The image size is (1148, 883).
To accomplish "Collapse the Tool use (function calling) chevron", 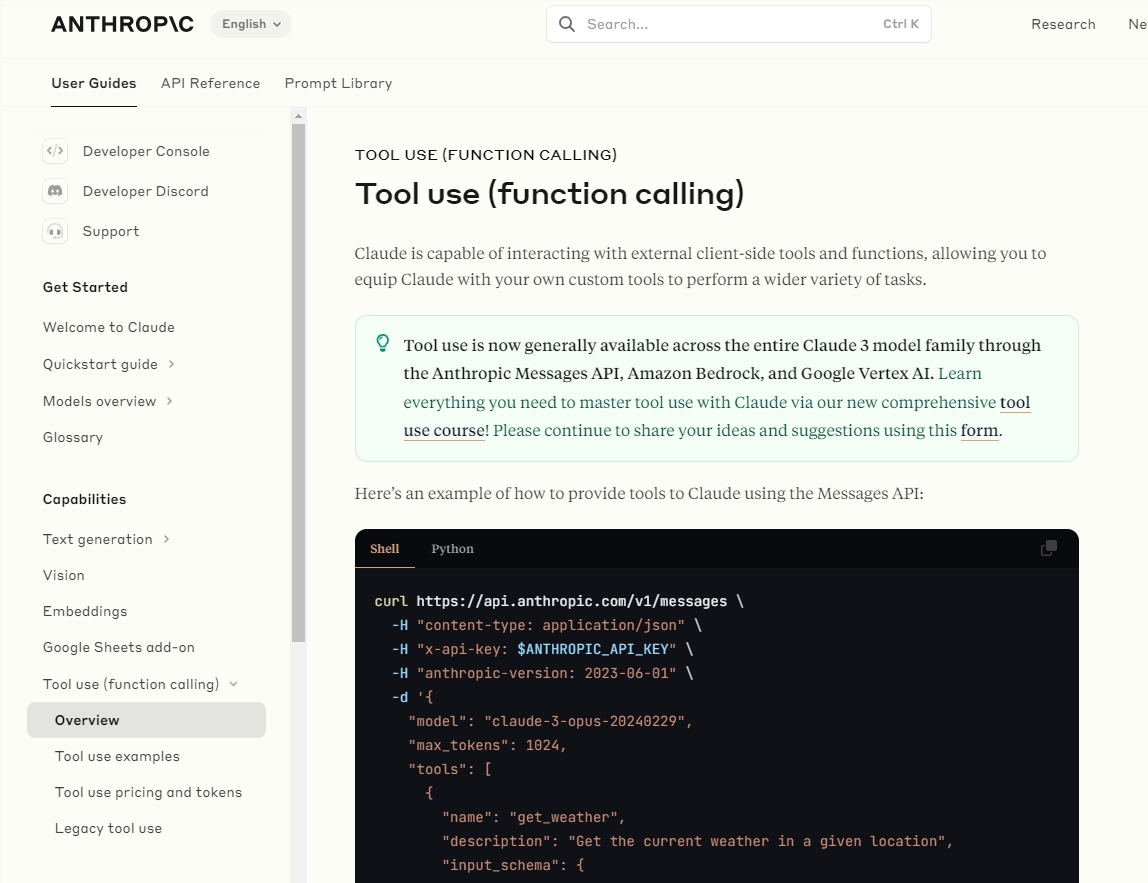I will (234, 684).
